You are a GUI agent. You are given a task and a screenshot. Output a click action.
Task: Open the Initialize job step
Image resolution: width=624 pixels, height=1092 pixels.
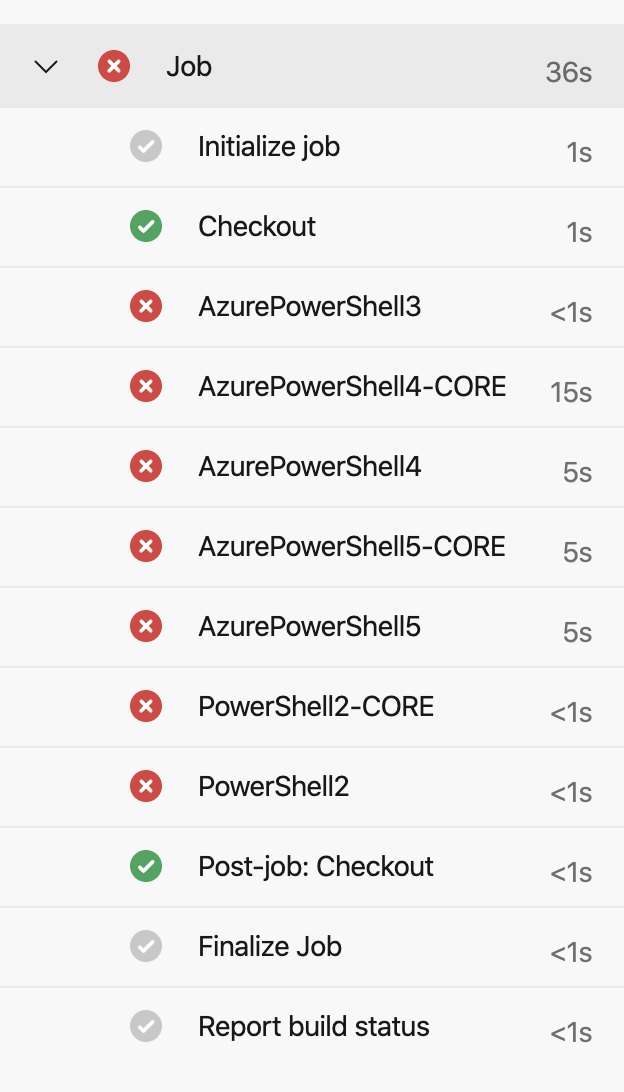(269, 146)
